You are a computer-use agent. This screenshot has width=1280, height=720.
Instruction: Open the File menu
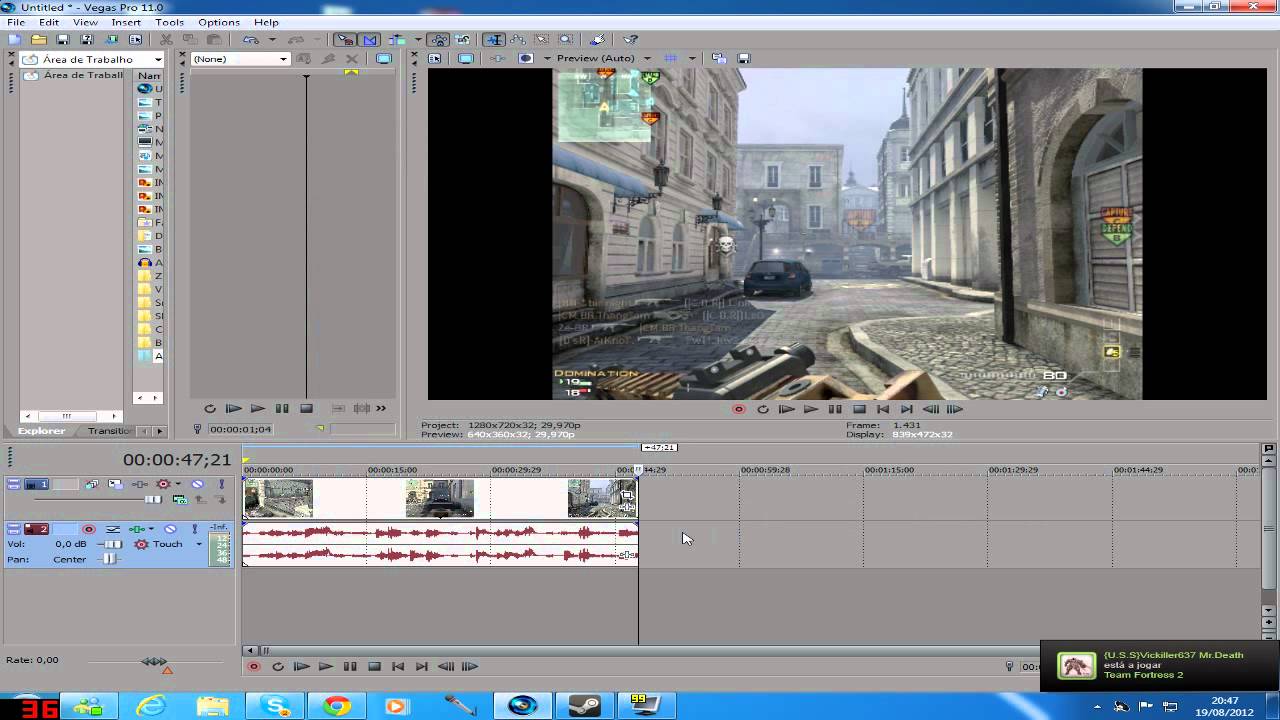[x=16, y=22]
